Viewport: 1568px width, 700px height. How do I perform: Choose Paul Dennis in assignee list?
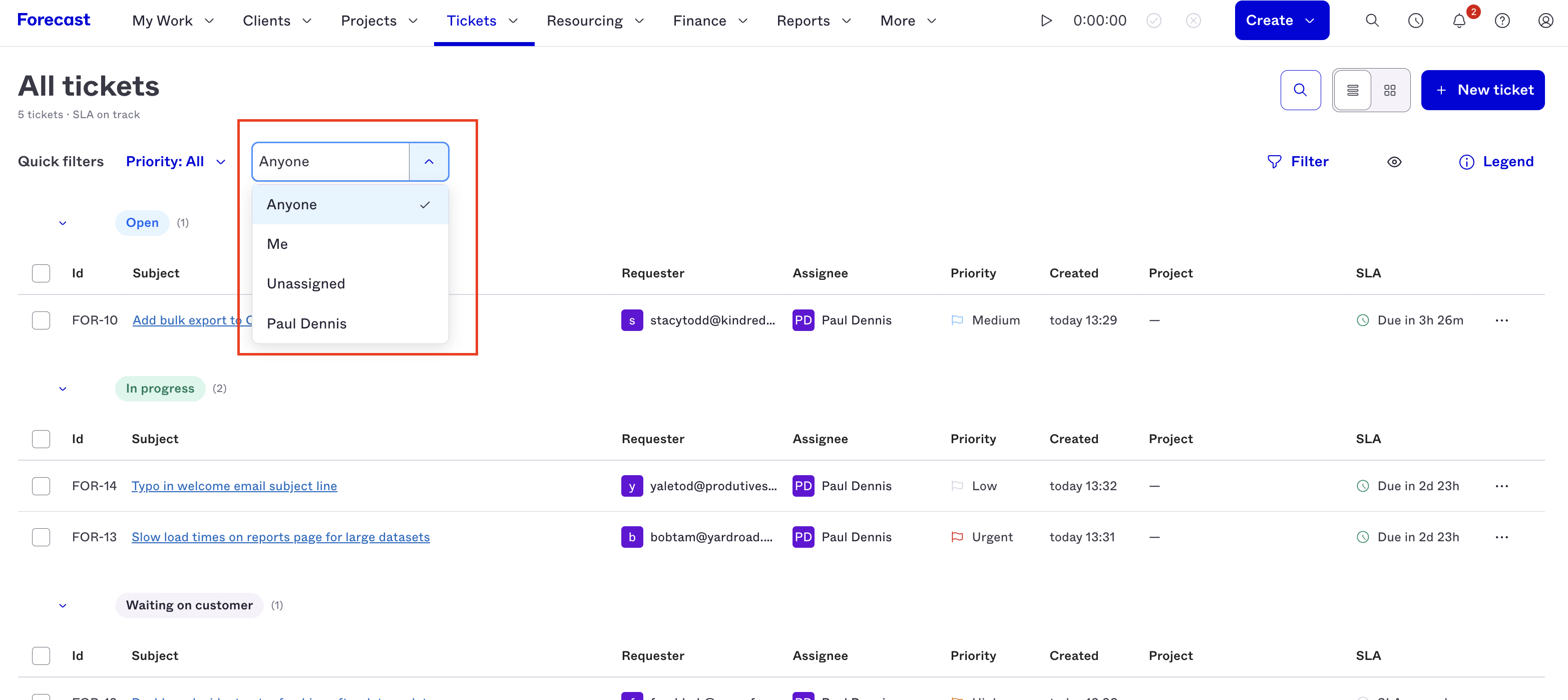[350, 324]
